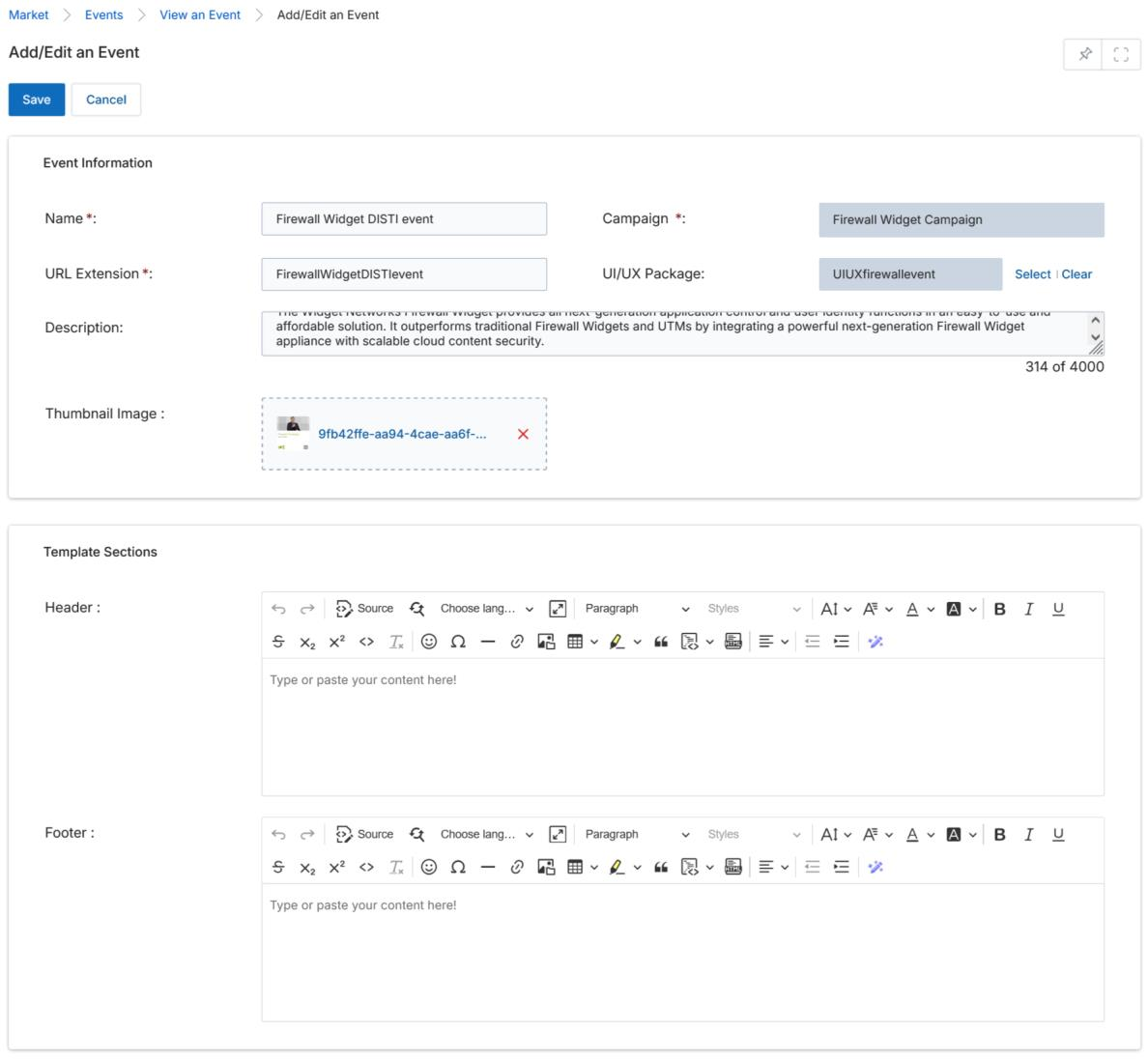The width and height of the screenshot is (1148, 1061).
Task: Click Remove format in the Header editor
Action: (x=396, y=643)
